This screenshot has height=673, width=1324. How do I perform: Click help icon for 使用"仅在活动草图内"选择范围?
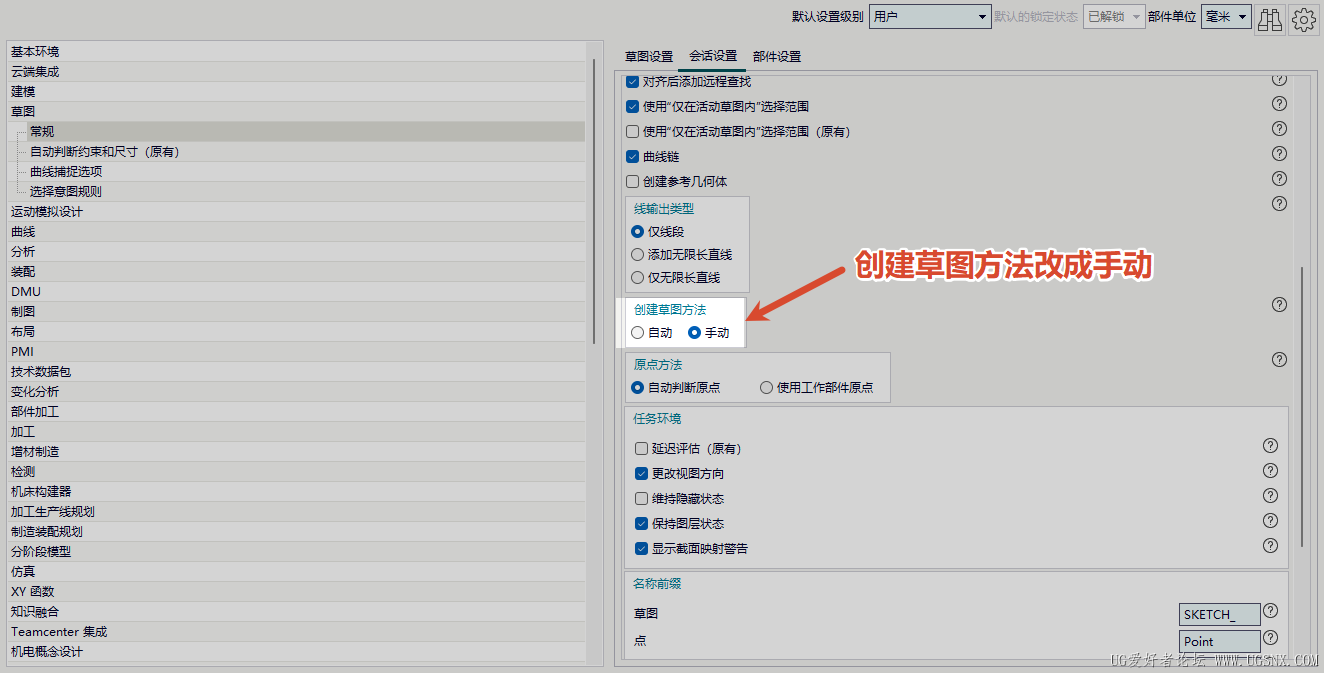pyautogui.click(x=1279, y=104)
